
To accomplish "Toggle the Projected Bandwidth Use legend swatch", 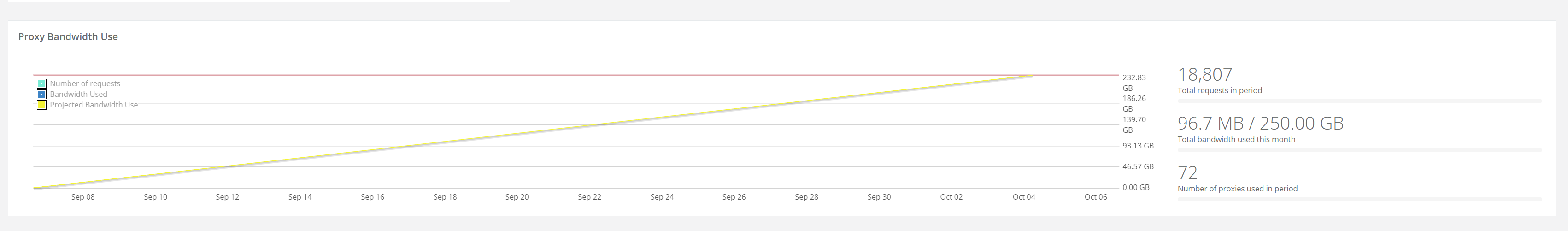I will tap(42, 105).
